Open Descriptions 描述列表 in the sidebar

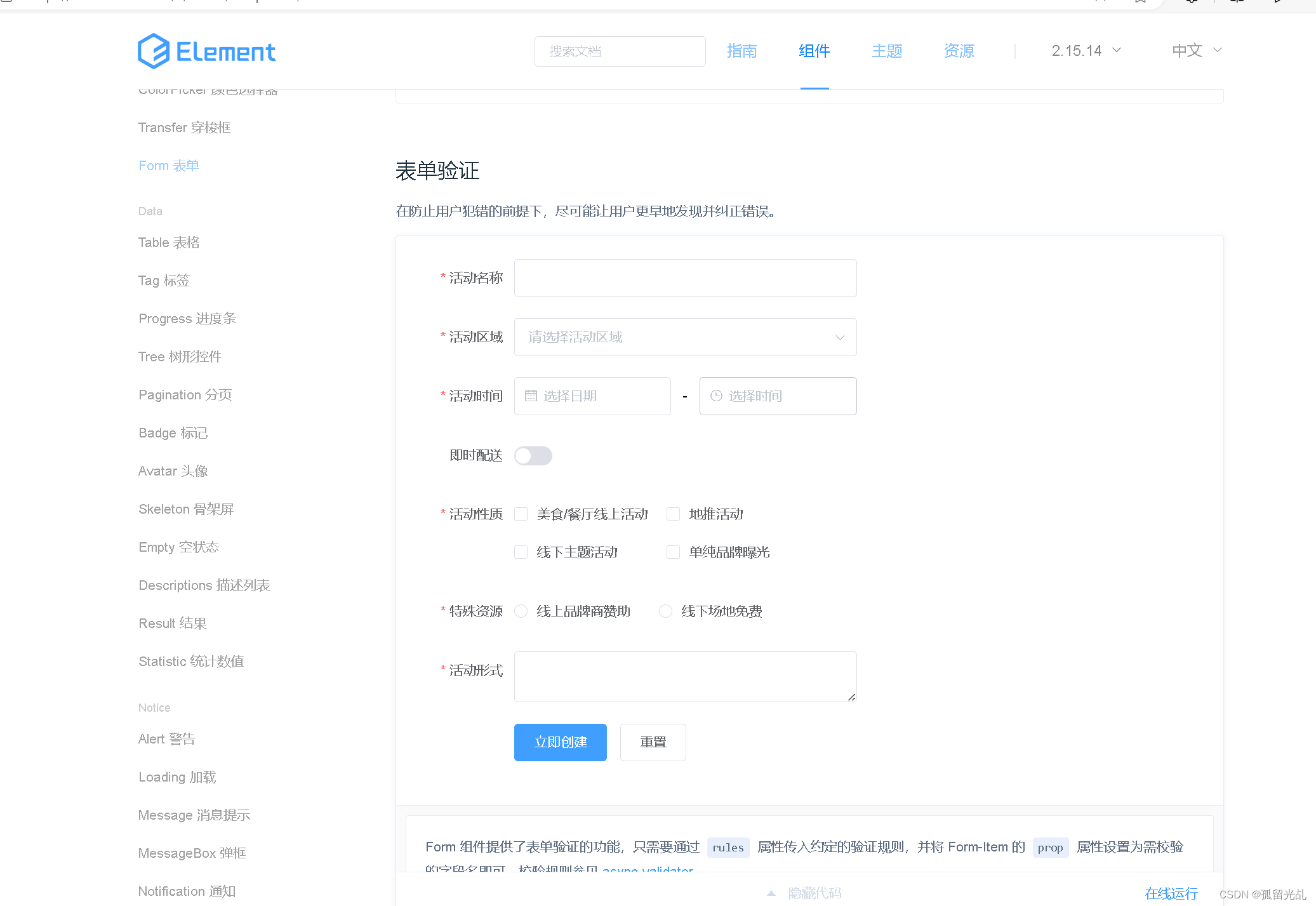pyautogui.click(x=204, y=585)
